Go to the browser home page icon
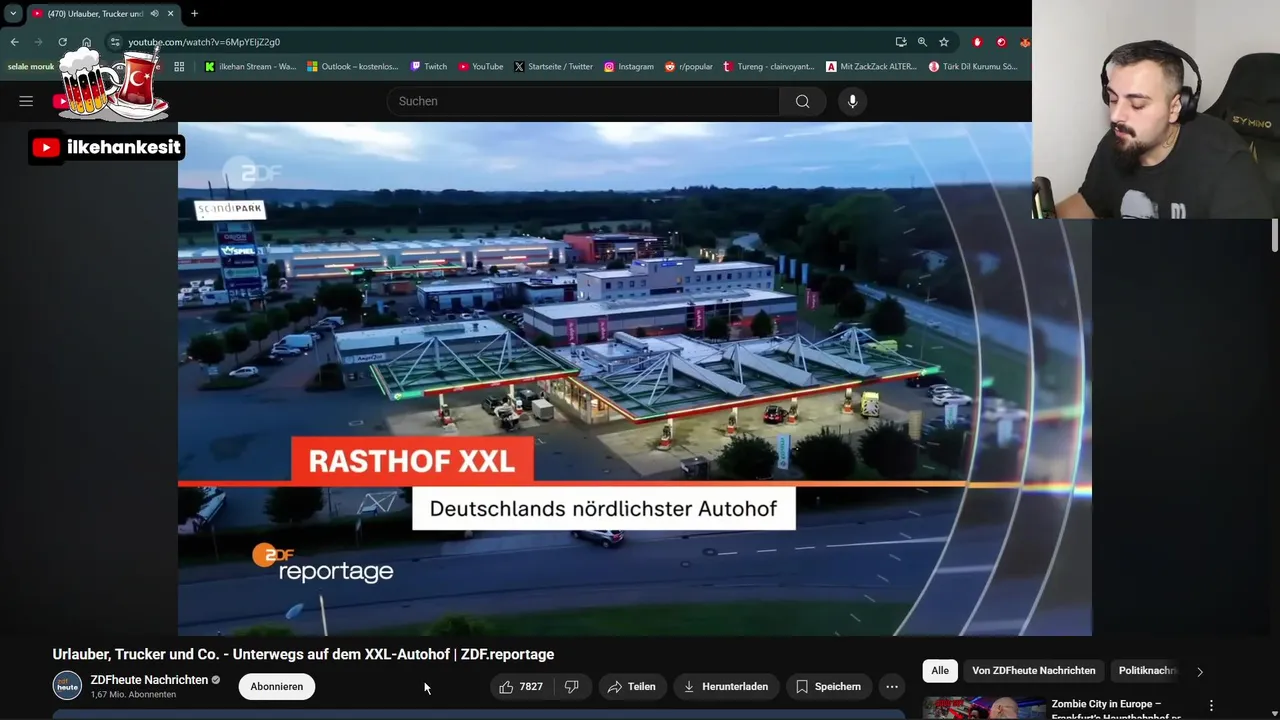The image size is (1280, 720). click(87, 42)
